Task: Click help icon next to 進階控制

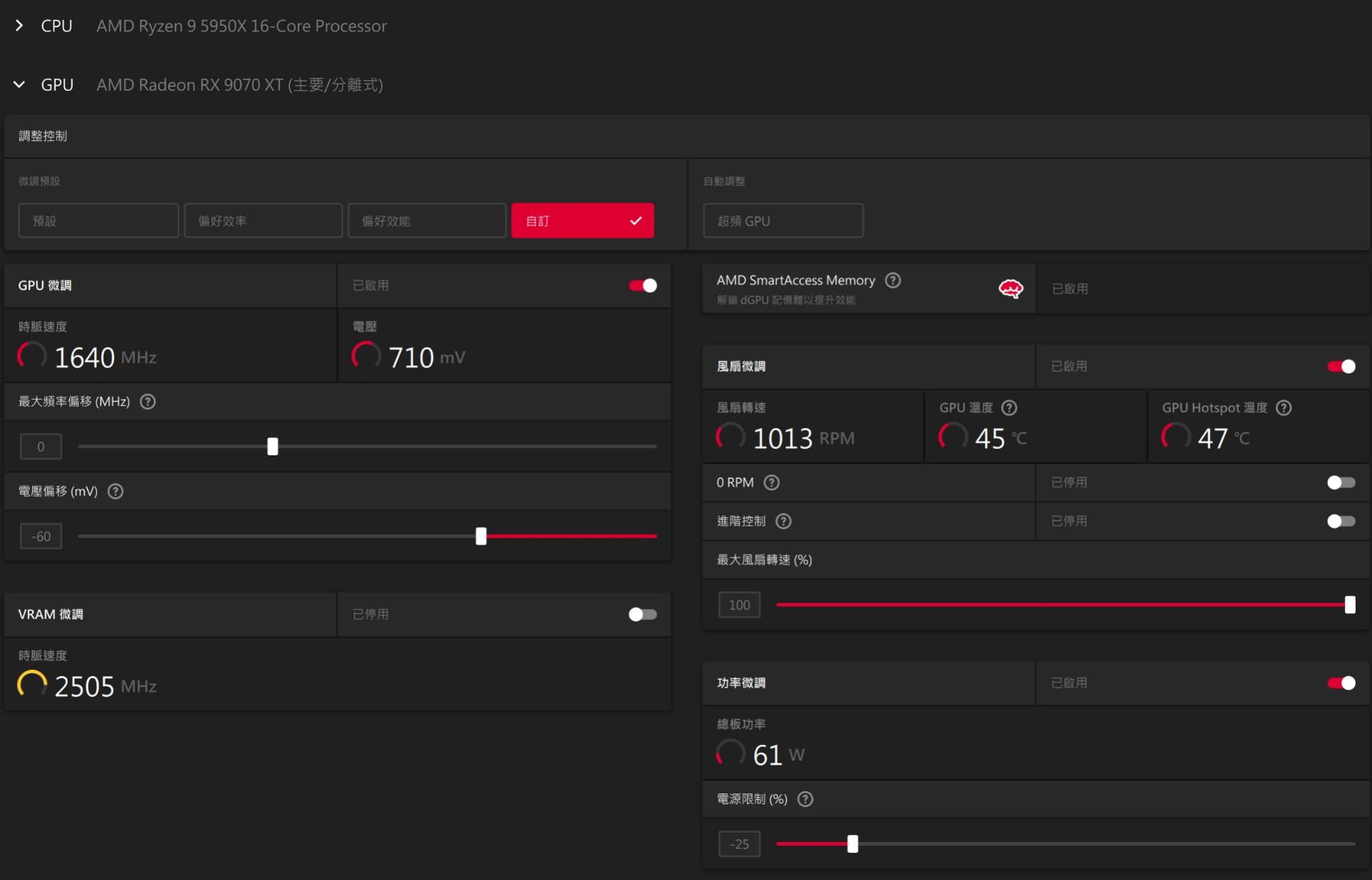Action: [783, 521]
